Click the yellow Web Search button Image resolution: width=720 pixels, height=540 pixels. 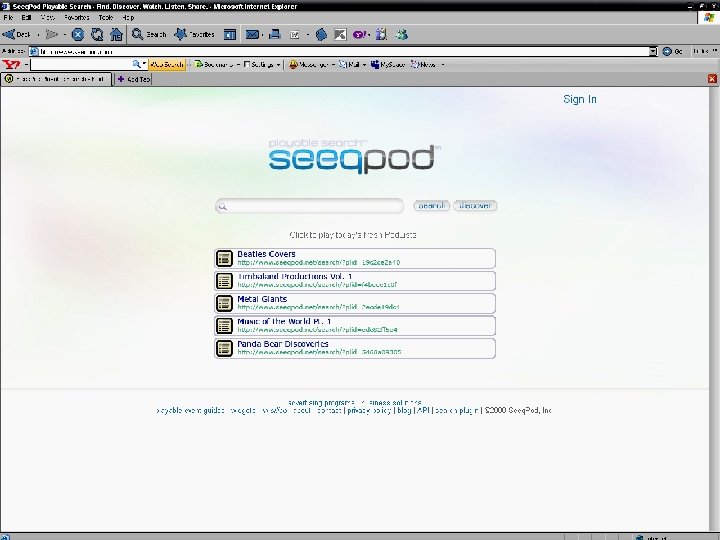pyautogui.click(x=167, y=65)
